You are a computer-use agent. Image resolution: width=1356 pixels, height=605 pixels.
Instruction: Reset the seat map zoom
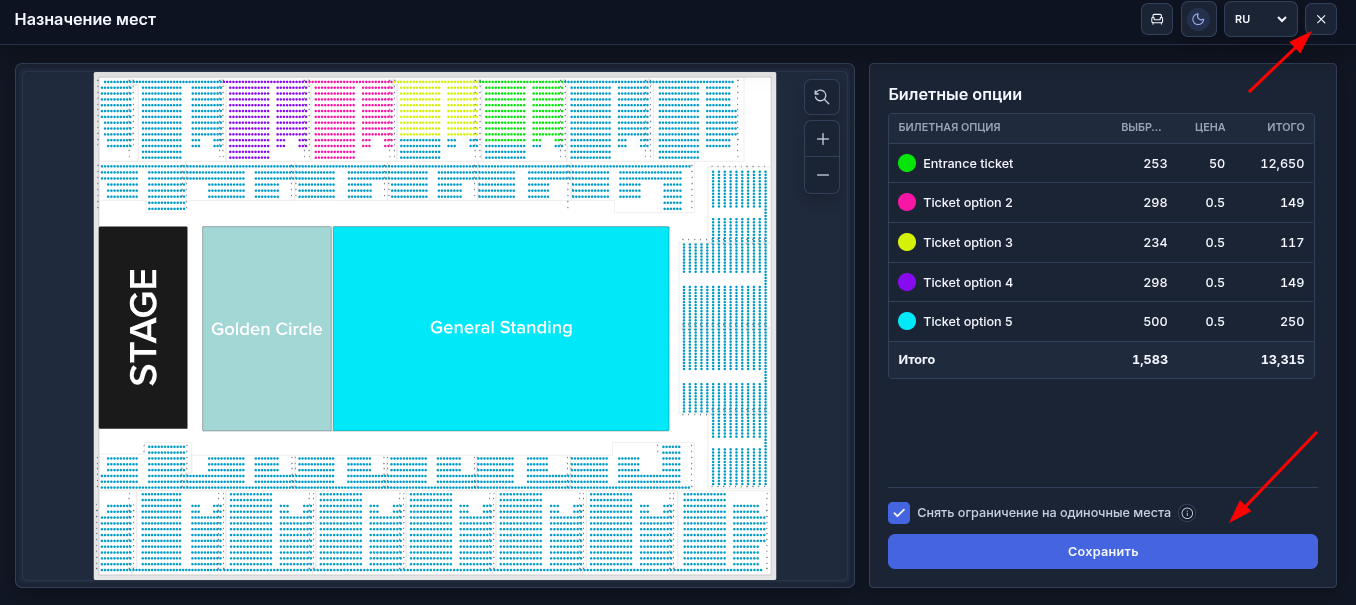(822, 97)
